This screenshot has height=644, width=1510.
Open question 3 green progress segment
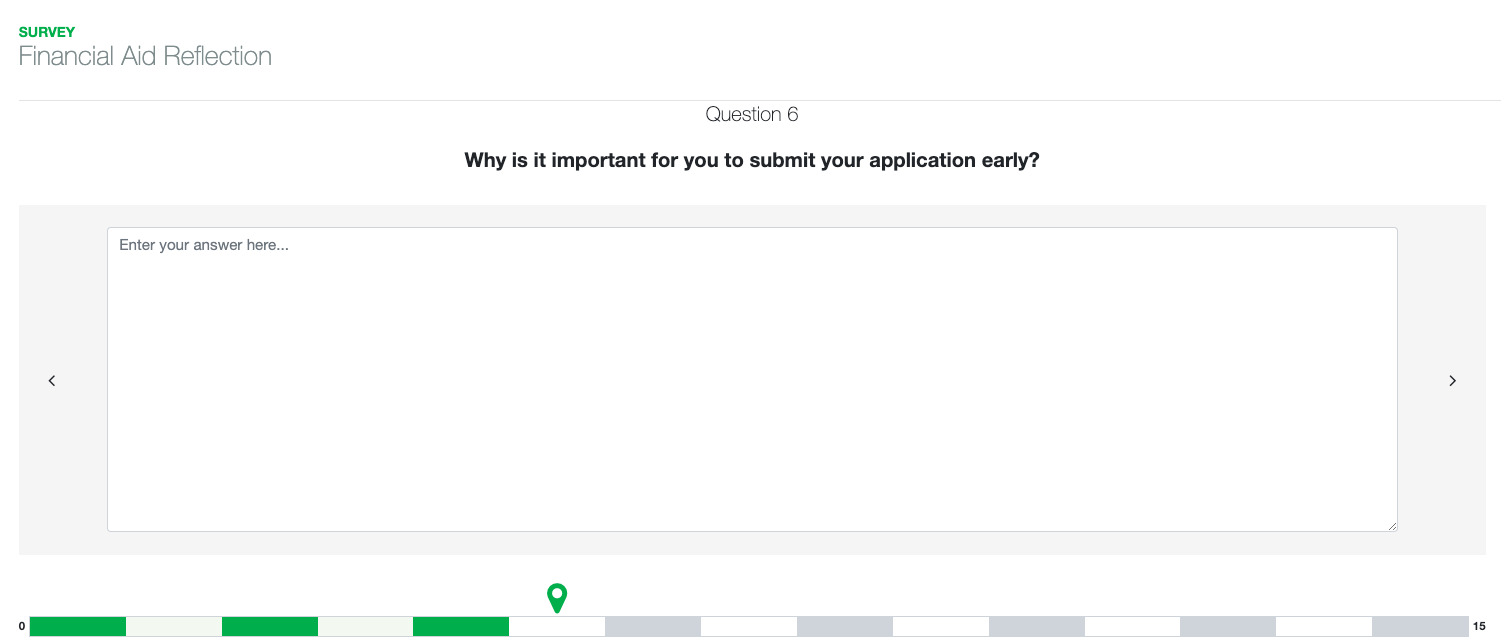point(270,627)
